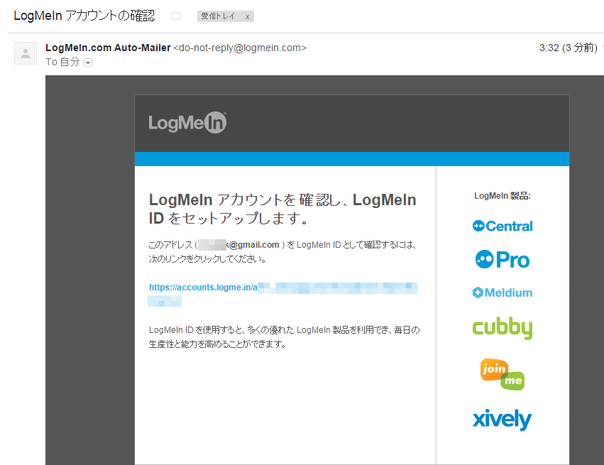Click the importance marker icon beside subject
Screen dimensions: 604x465
point(176,16)
